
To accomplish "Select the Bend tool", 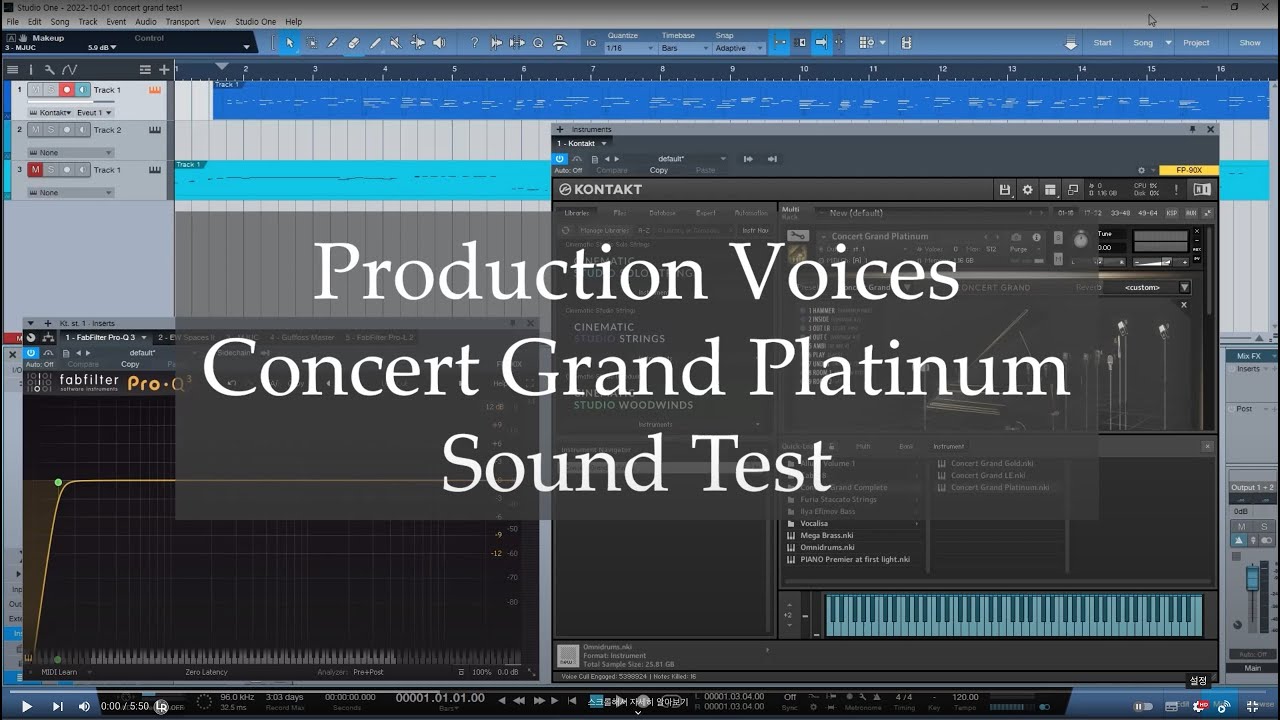I will pyautogui.click(x=417, y=43).
